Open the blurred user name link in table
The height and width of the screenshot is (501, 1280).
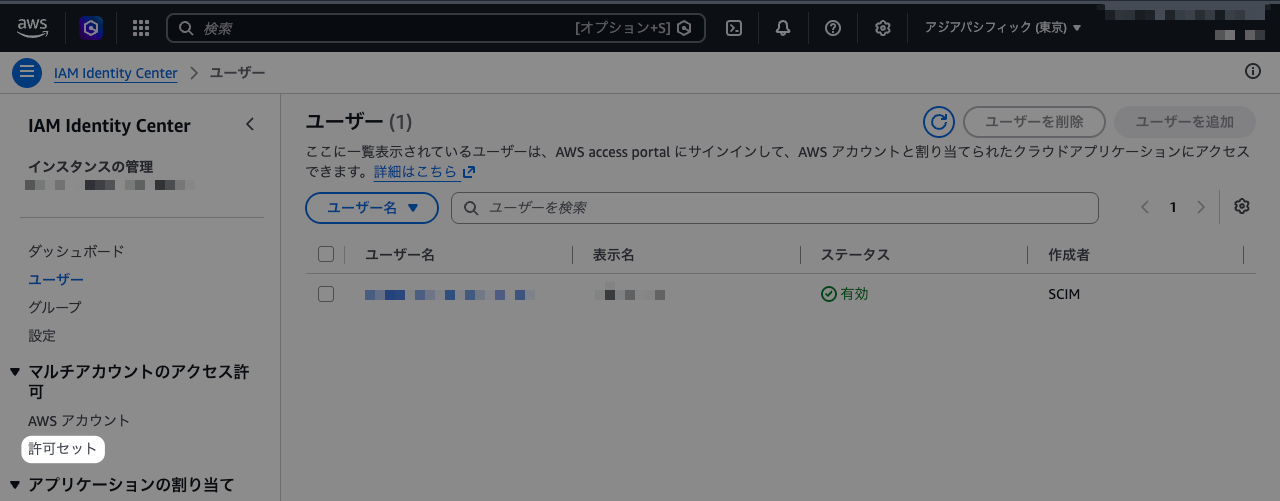(450, 295)
